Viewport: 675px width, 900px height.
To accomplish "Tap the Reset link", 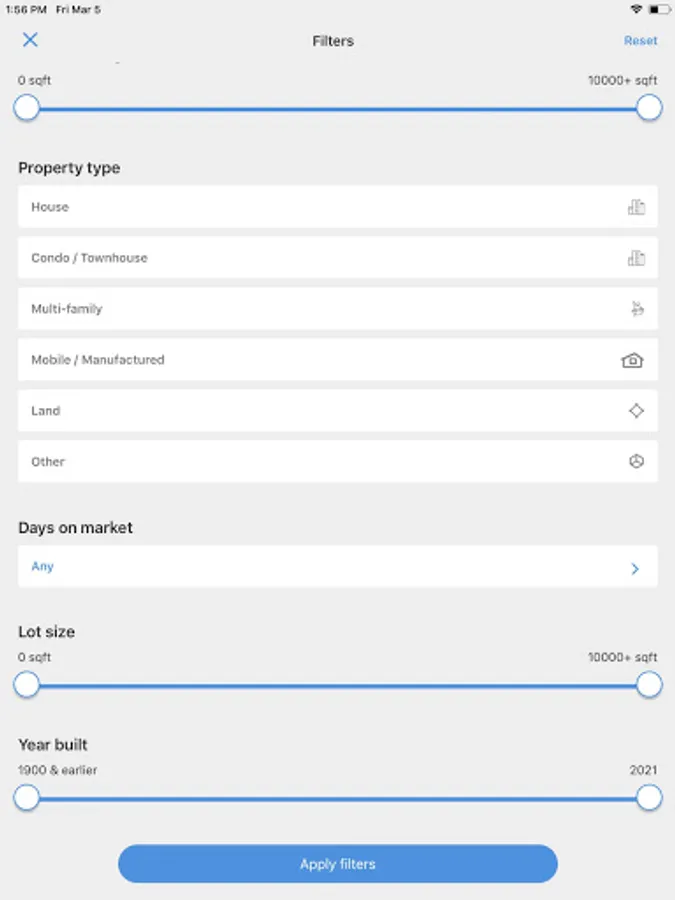I will pyautogui.click(x=640, y=41).
